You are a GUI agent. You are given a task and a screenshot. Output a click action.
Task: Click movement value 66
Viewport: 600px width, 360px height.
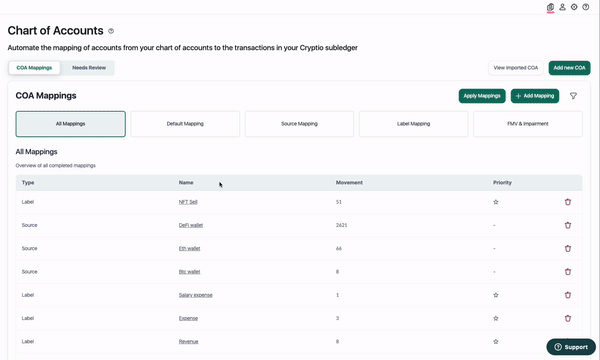[x=339, y=249]
